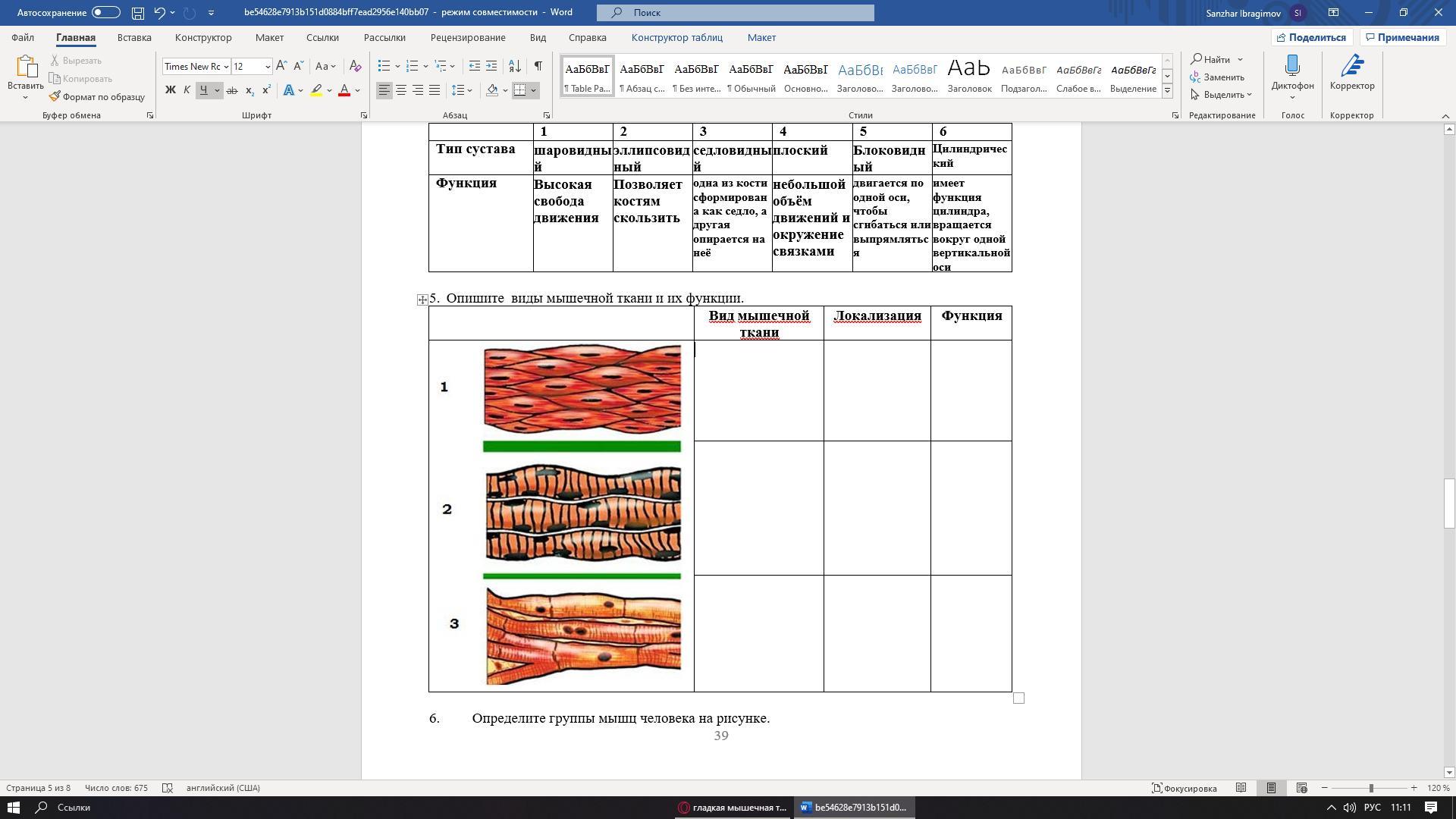Open the font color picker dropdown
Viewport: 1456px width, 819px height.
(x=358, y=90)
